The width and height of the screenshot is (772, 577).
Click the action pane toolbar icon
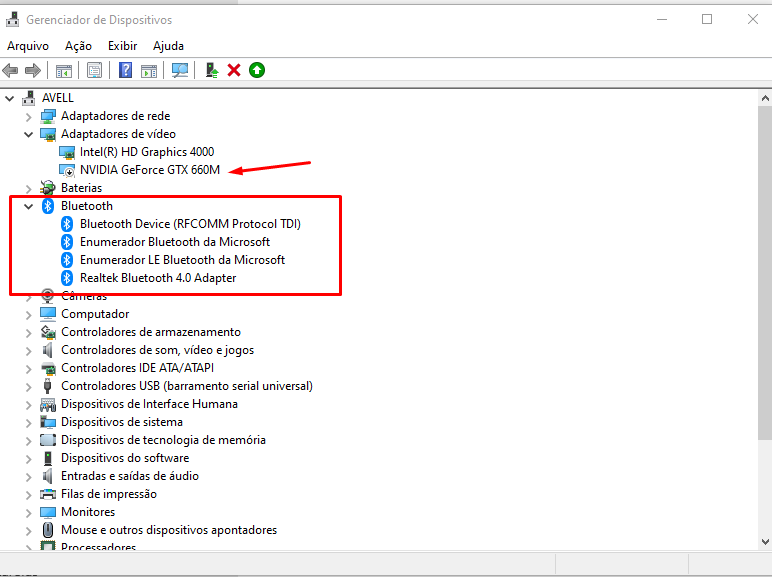pos(149,70)
